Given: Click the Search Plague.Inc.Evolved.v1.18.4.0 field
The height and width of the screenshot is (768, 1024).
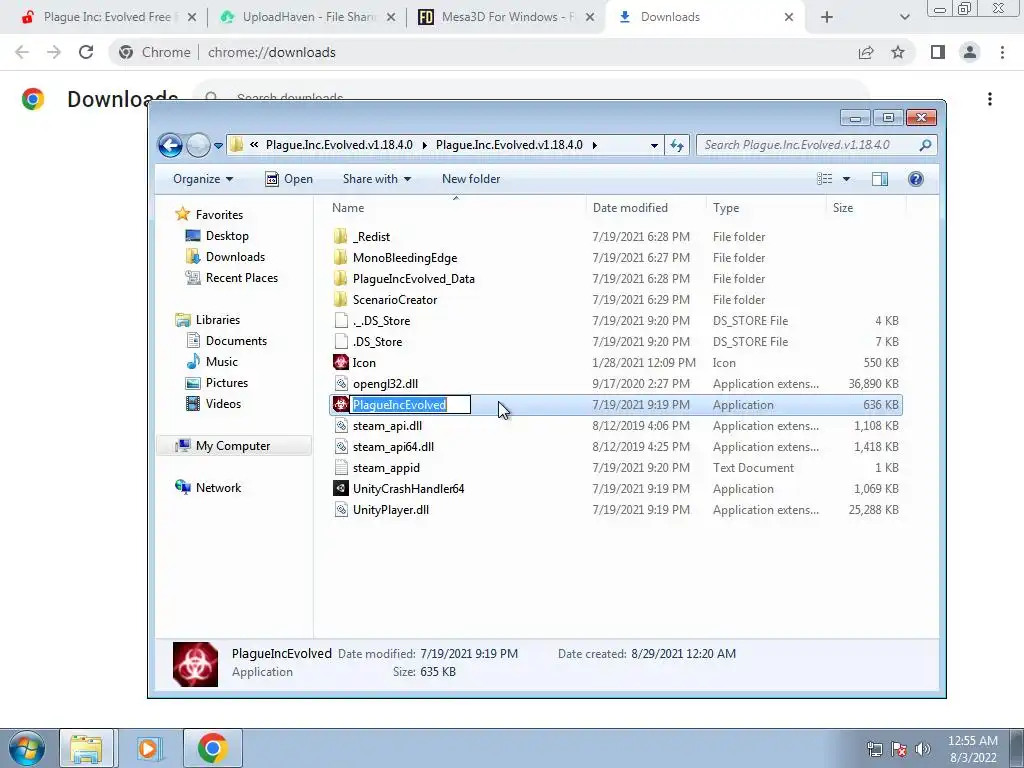Looking at the screenshot, I should pyautogui.click(x=816, y=145).
